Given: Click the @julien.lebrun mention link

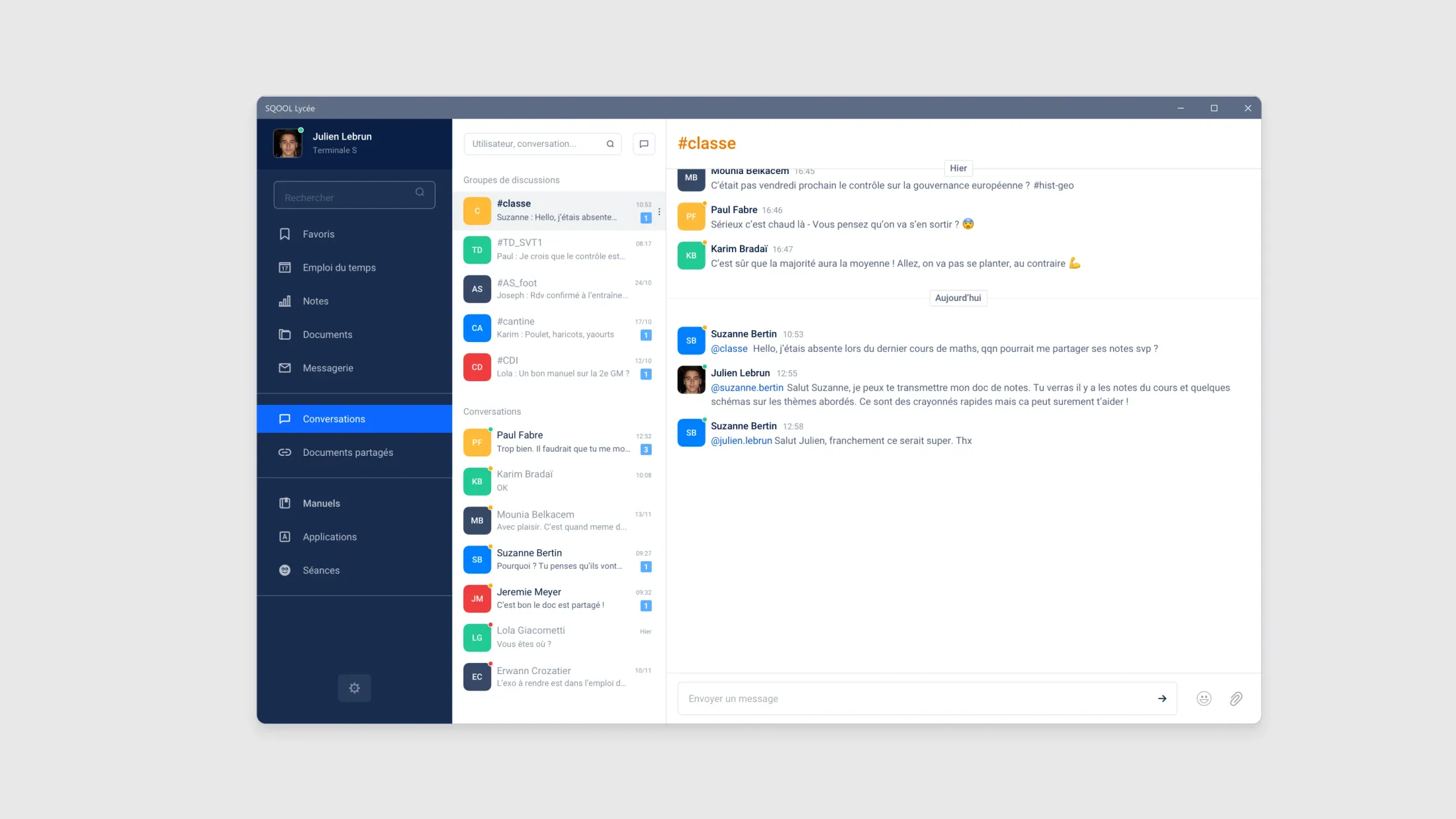Looking at the screenshot, I should (x=741, y=441).
